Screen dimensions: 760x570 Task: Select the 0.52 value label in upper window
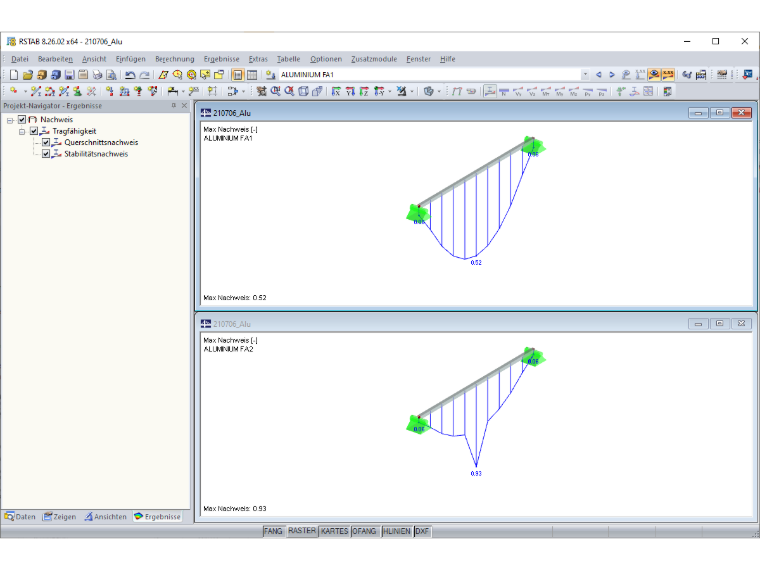point(476,263)
